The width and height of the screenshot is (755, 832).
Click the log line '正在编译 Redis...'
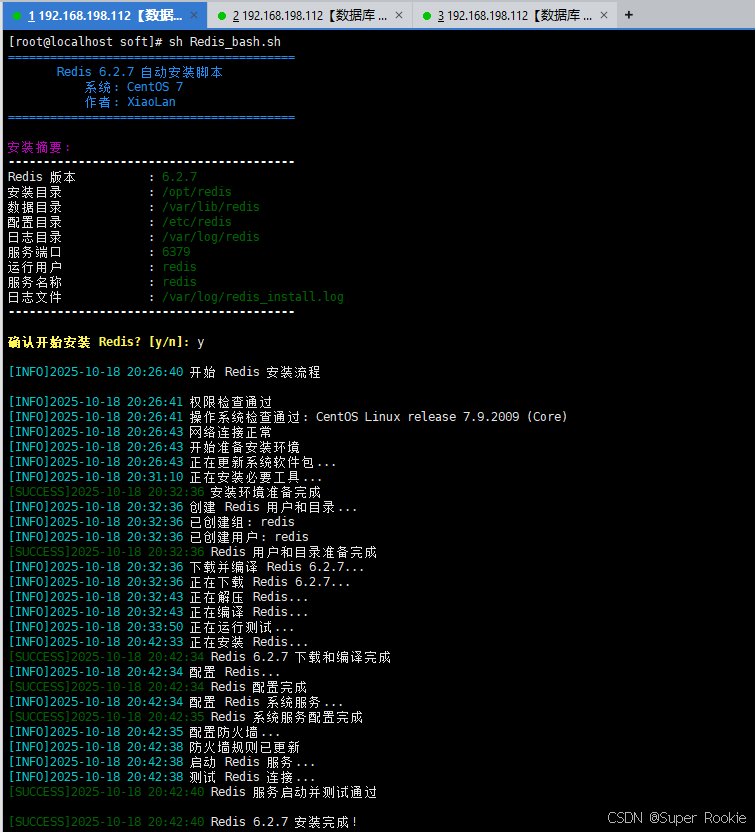(x=249, y=612)
